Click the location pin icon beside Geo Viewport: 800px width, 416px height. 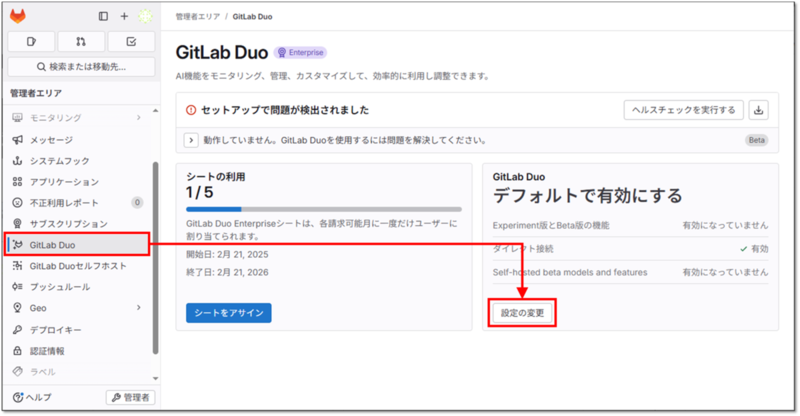(17, 308)
